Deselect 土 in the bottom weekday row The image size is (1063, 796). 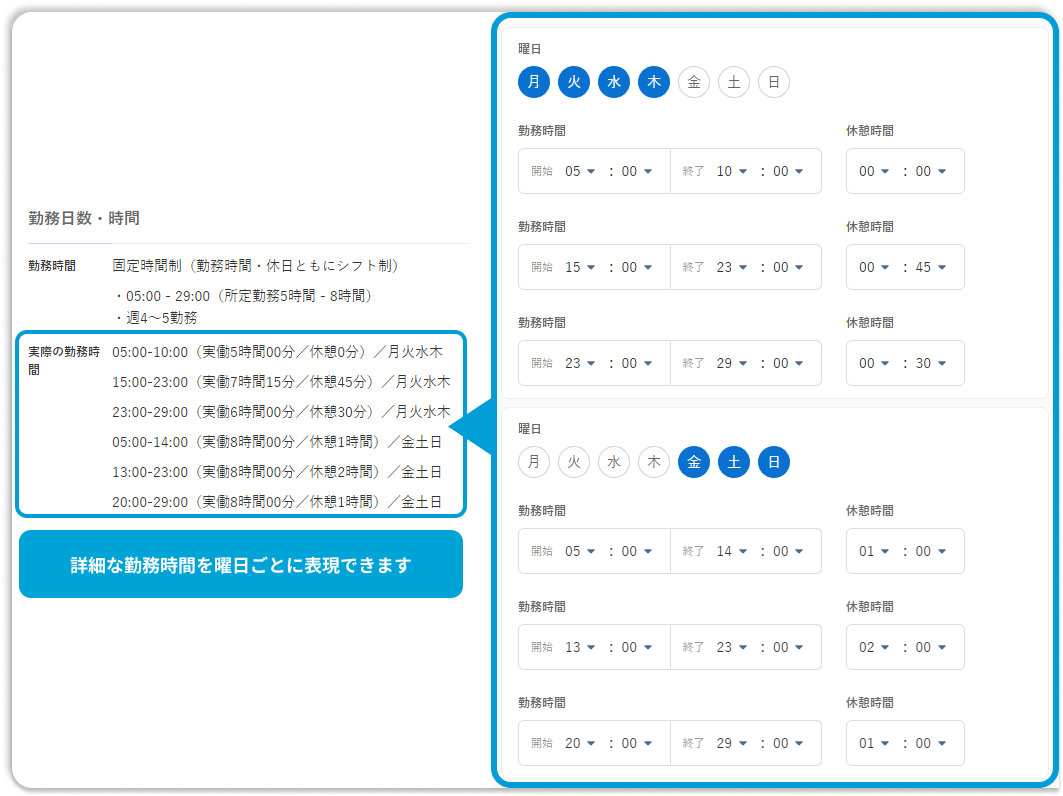point(734,462)
